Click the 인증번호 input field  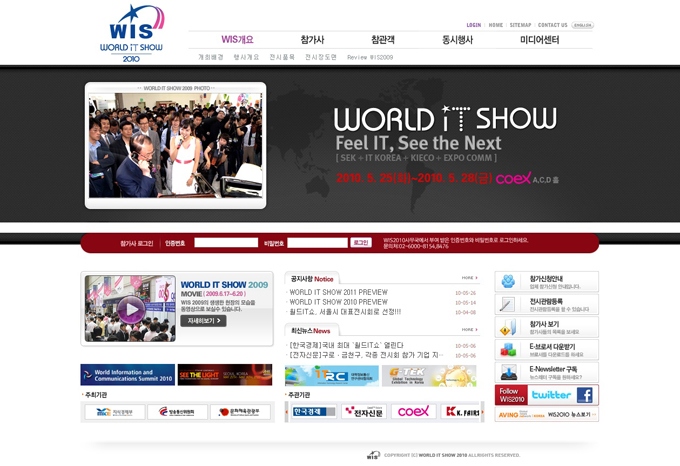[226, 243]
